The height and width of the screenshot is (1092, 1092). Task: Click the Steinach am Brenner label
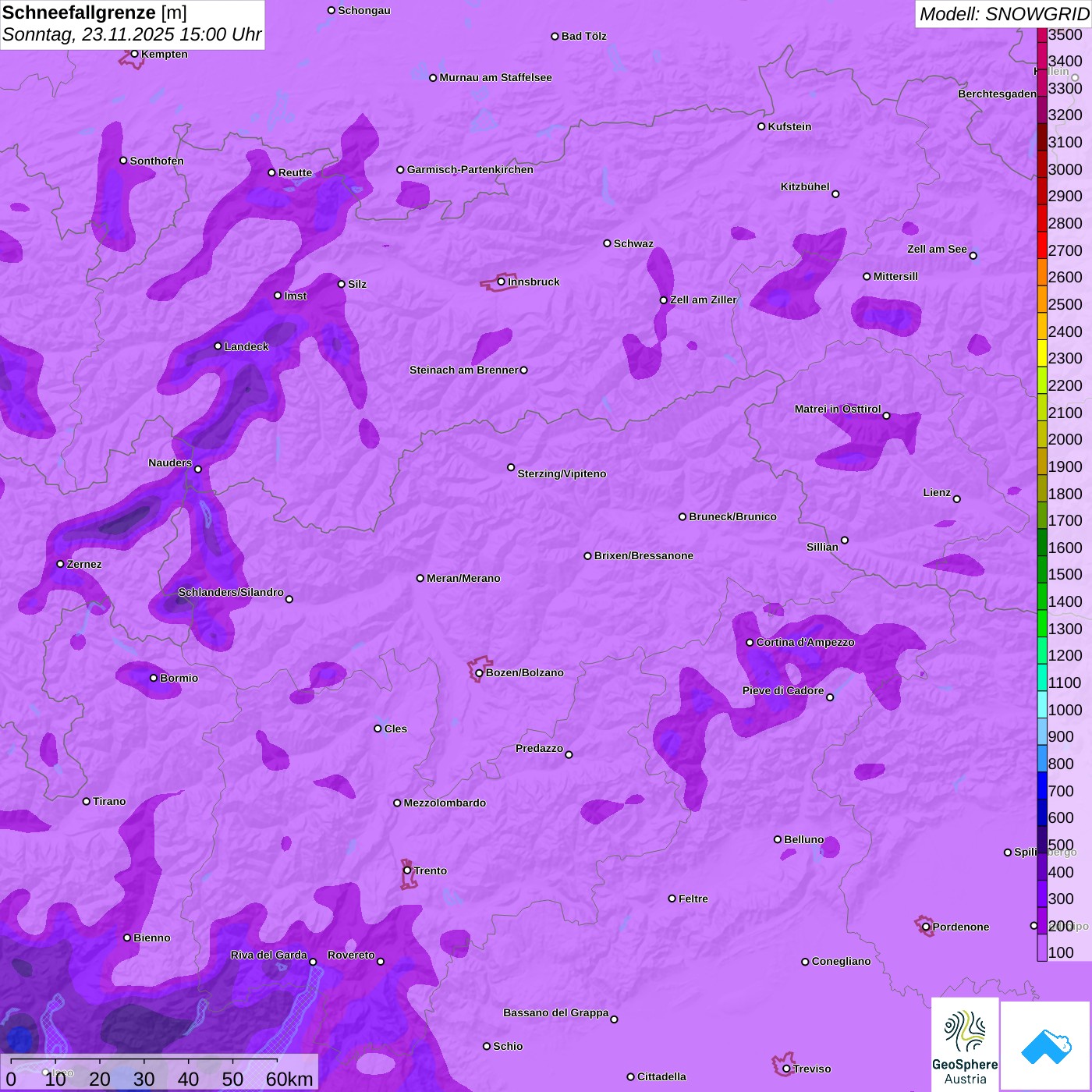[464, 370]
